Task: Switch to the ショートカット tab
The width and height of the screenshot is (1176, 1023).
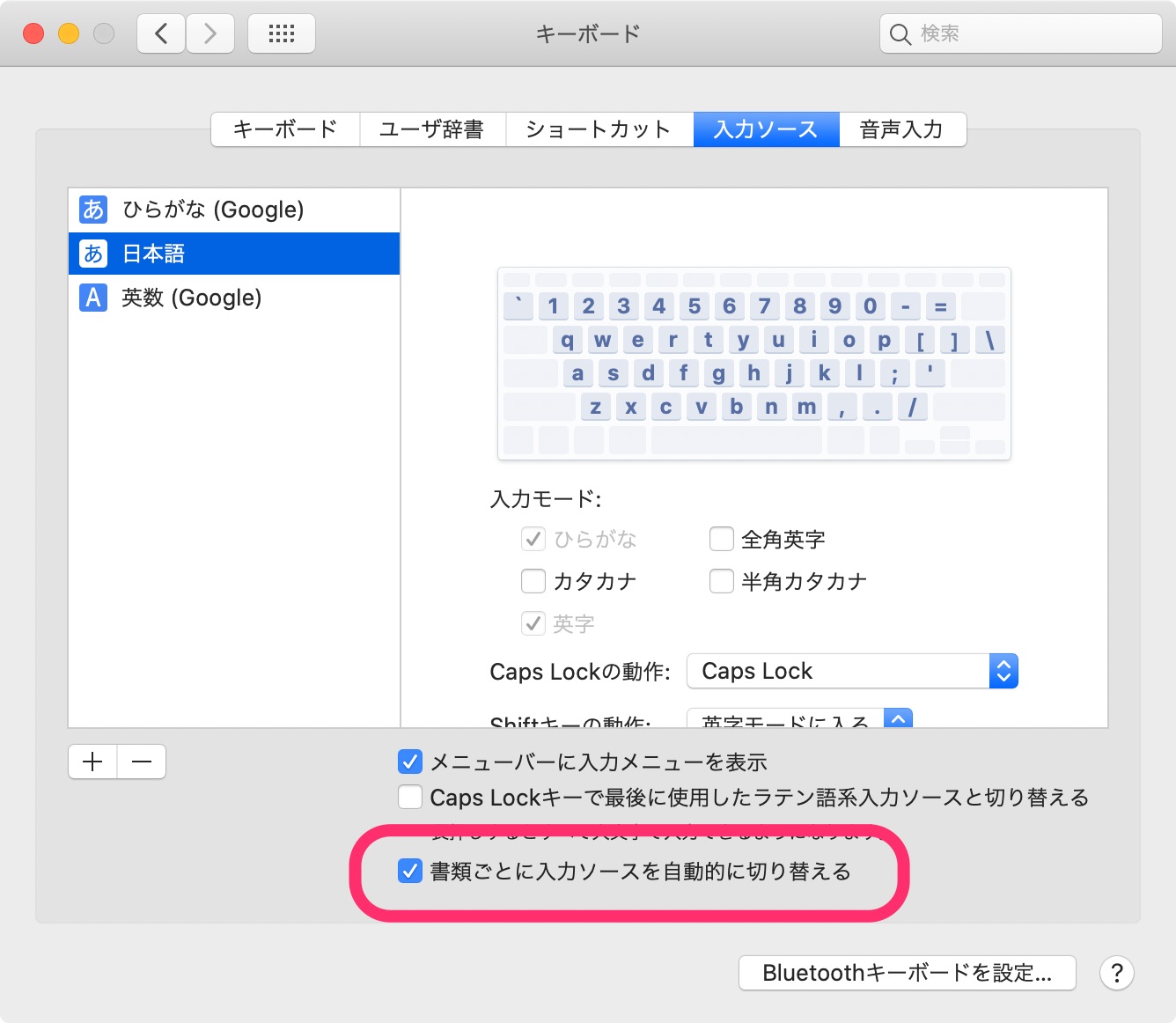Action: point(599,129)
